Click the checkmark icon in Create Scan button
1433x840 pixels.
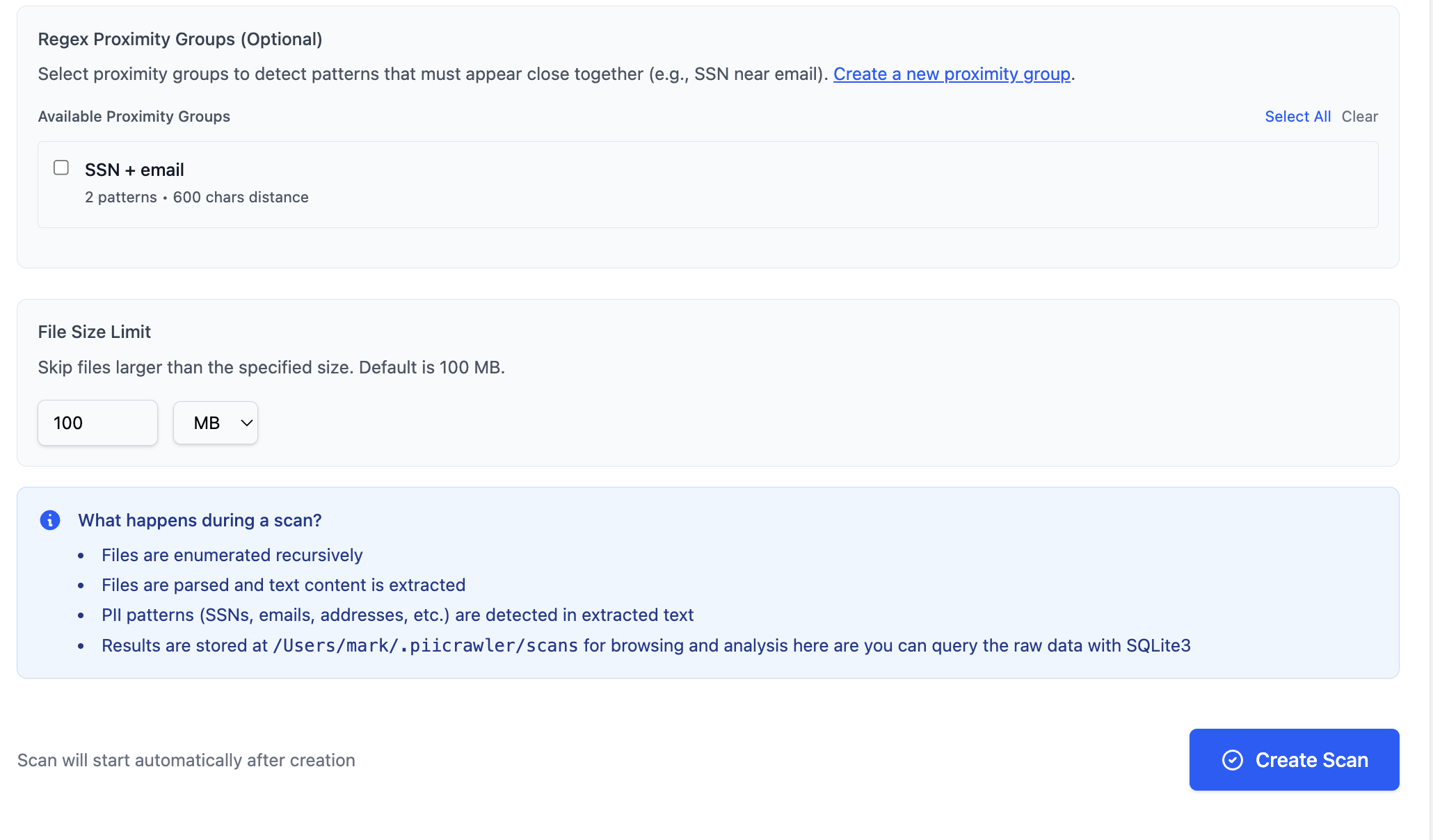pos(1232,760)
